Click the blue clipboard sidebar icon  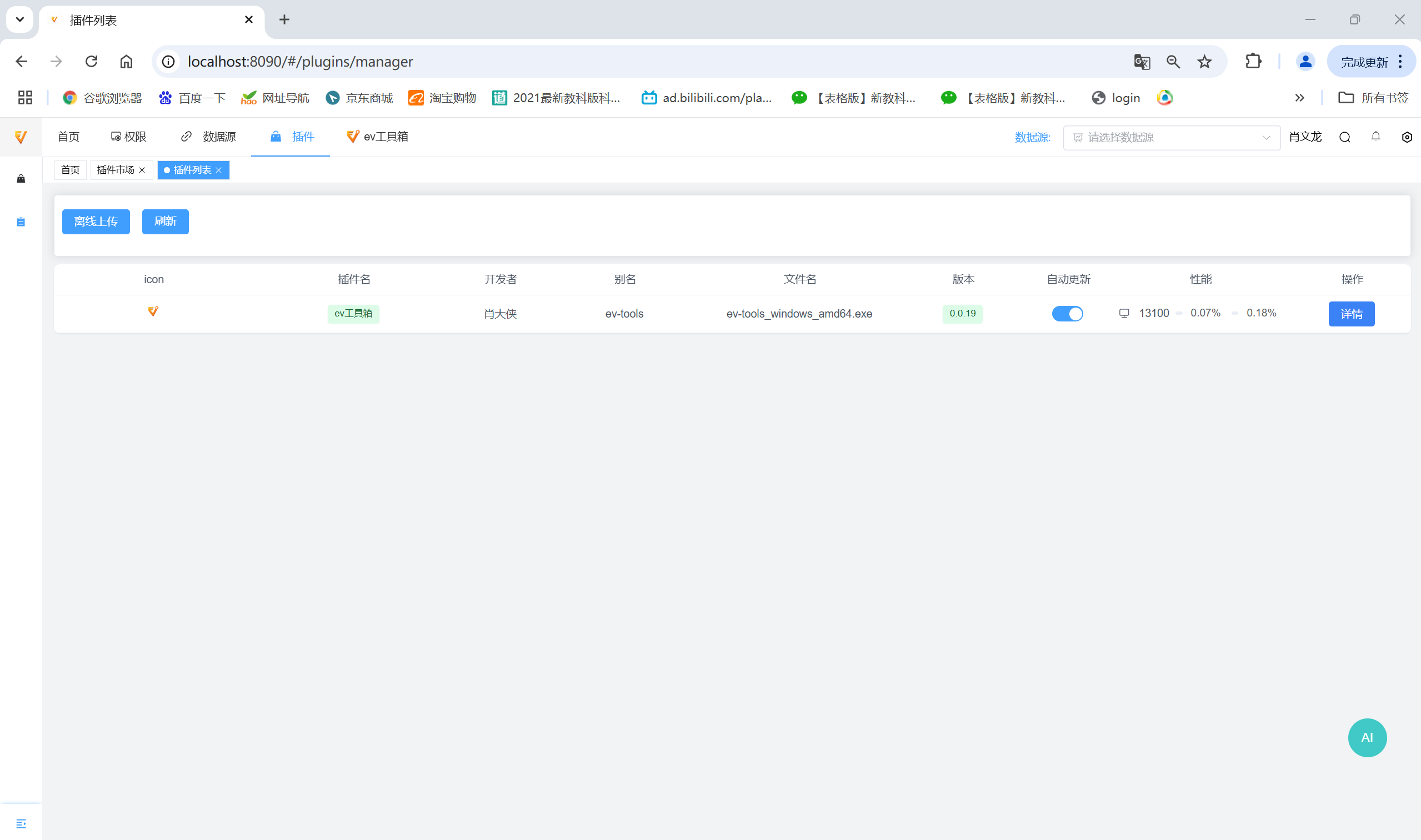click(21, 222)
